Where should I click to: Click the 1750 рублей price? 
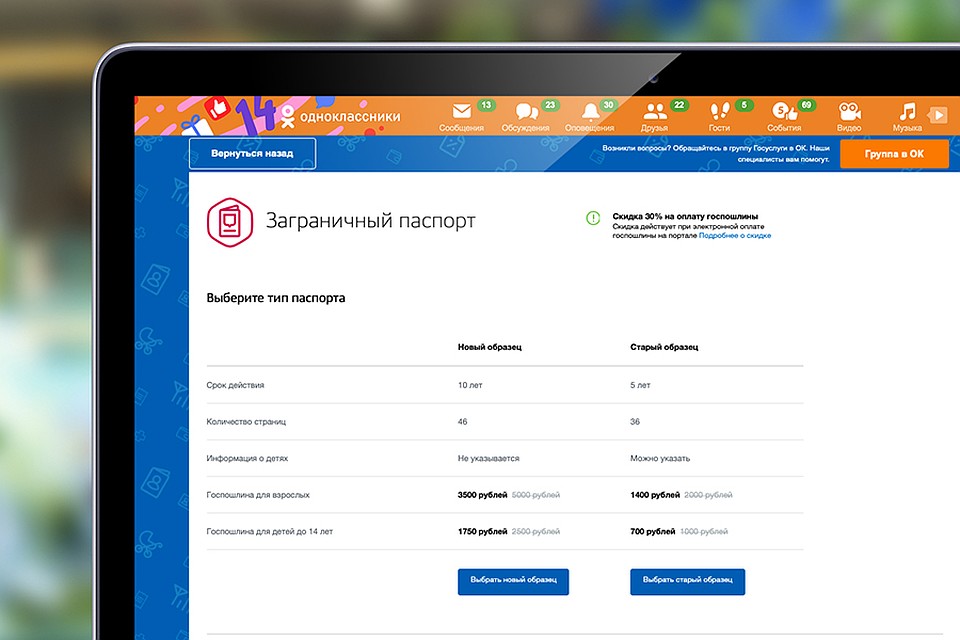[482, 532]
